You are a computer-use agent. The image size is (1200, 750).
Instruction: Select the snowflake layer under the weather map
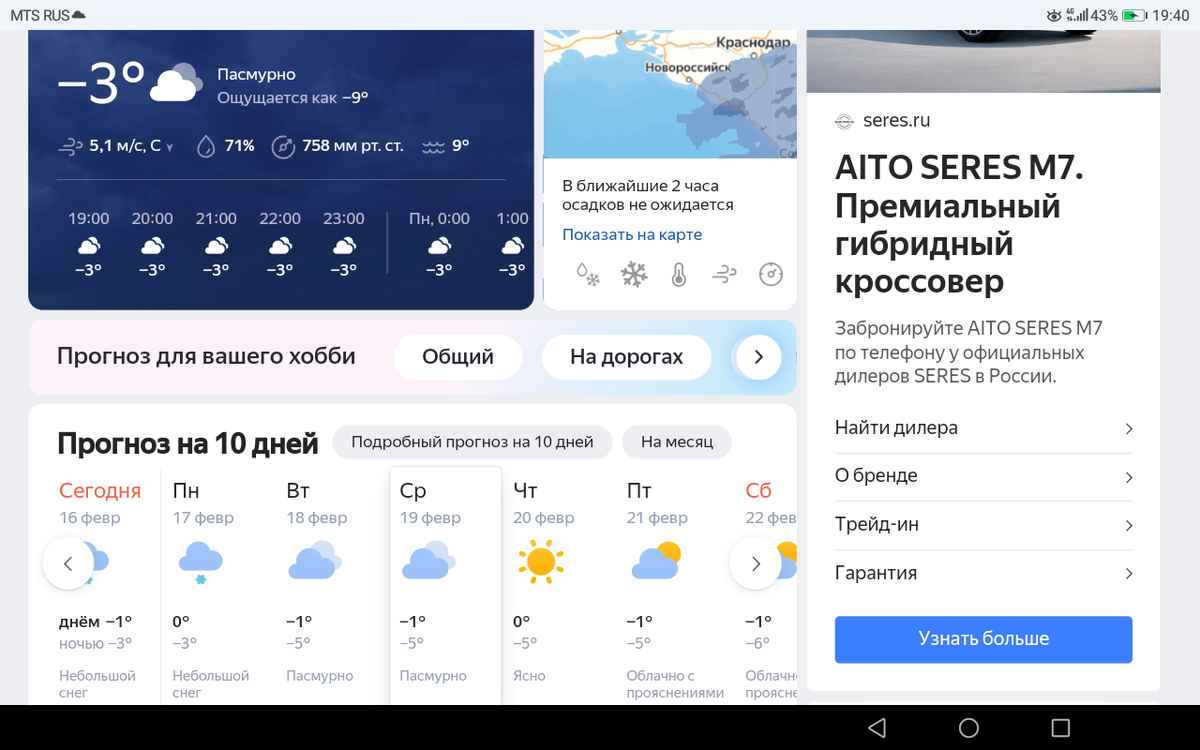pos(633,273)
